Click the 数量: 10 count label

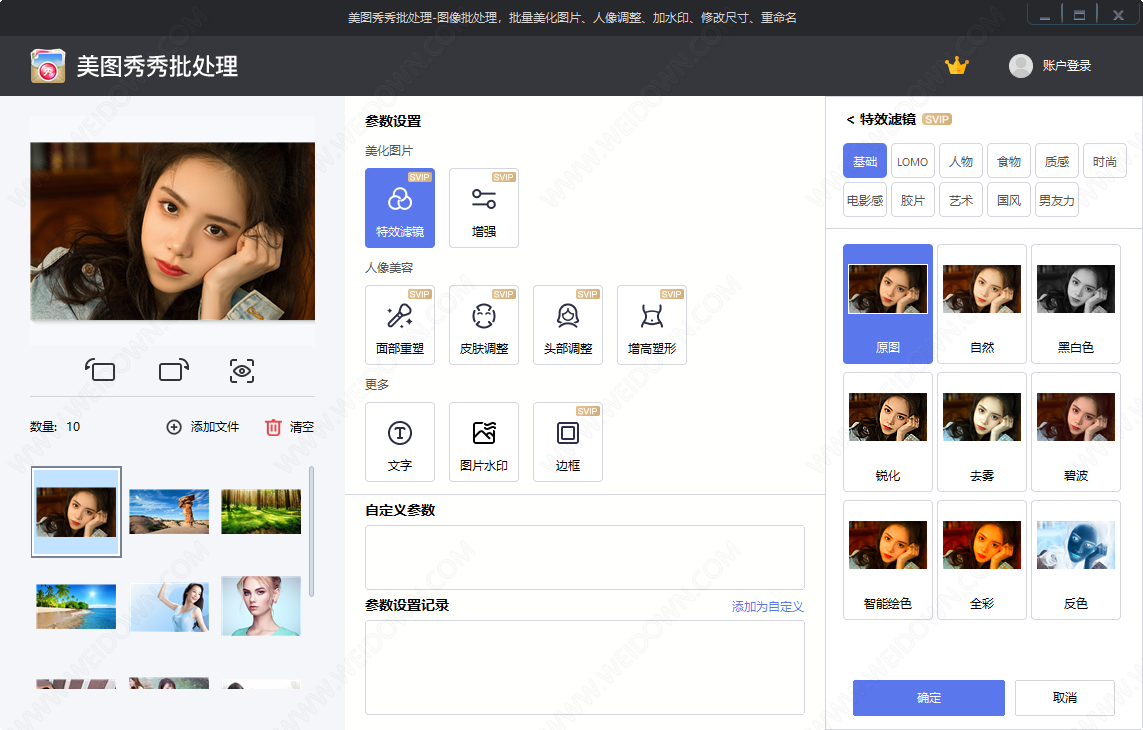(x=55, y=427)
